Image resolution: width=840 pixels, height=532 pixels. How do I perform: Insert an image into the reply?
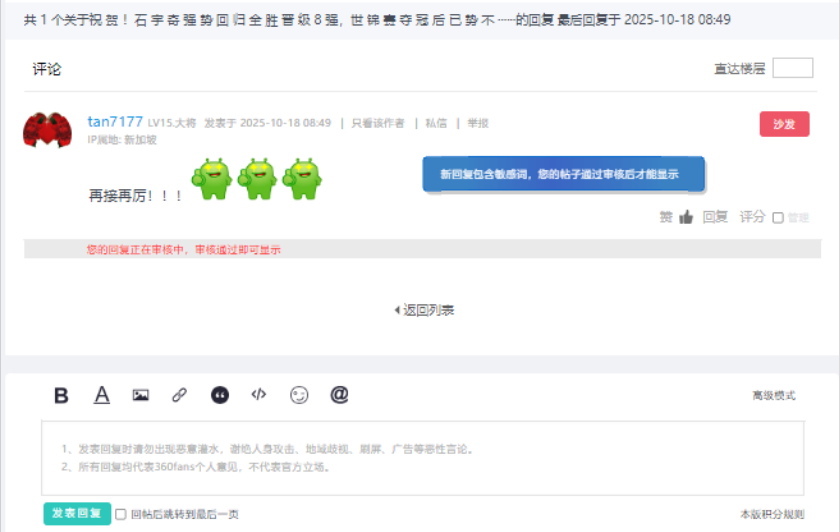click(140, 395)
